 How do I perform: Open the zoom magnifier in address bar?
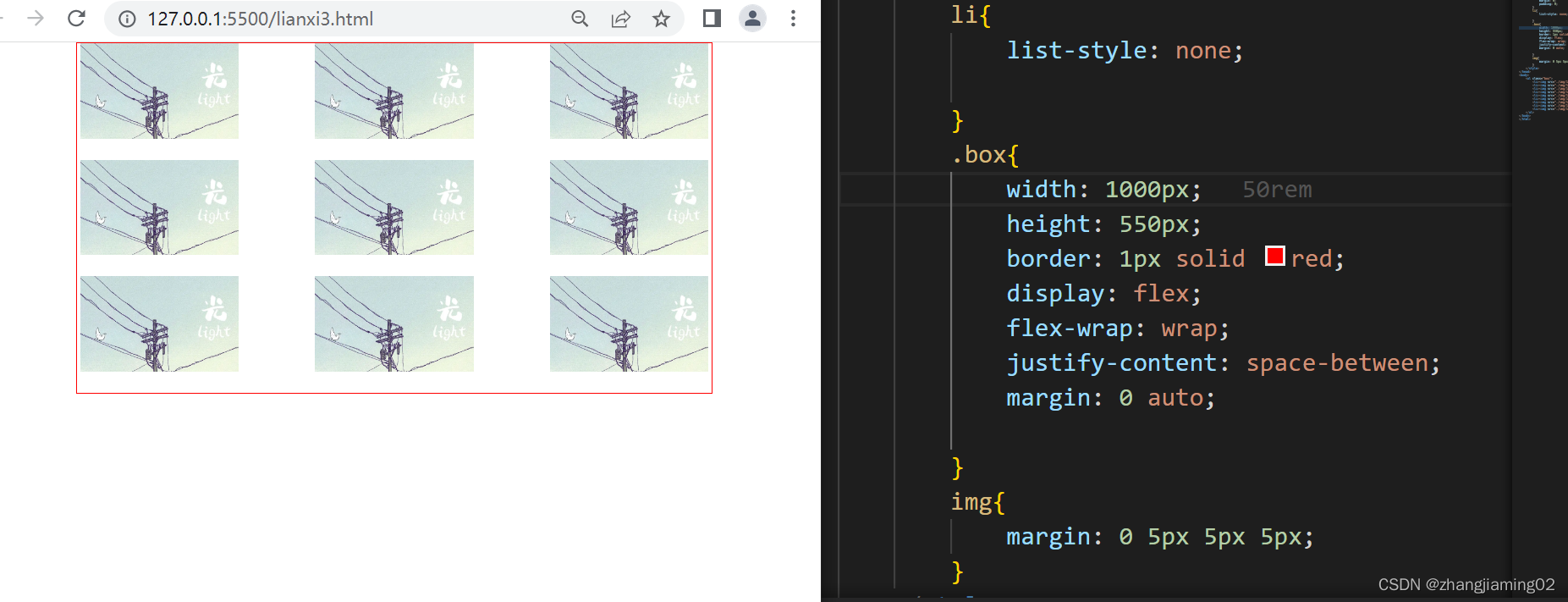click(580, 19)
